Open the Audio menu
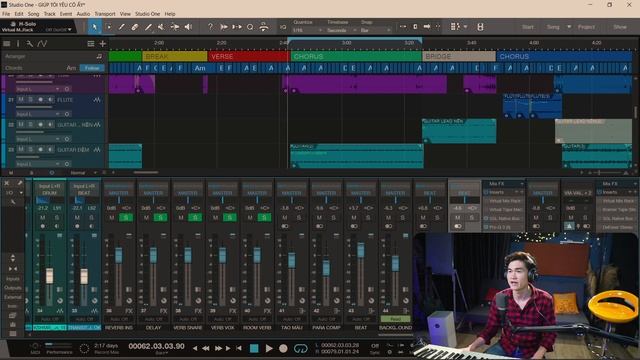The width and height of the screenshot is (640, 360). (x=83, y=14)
